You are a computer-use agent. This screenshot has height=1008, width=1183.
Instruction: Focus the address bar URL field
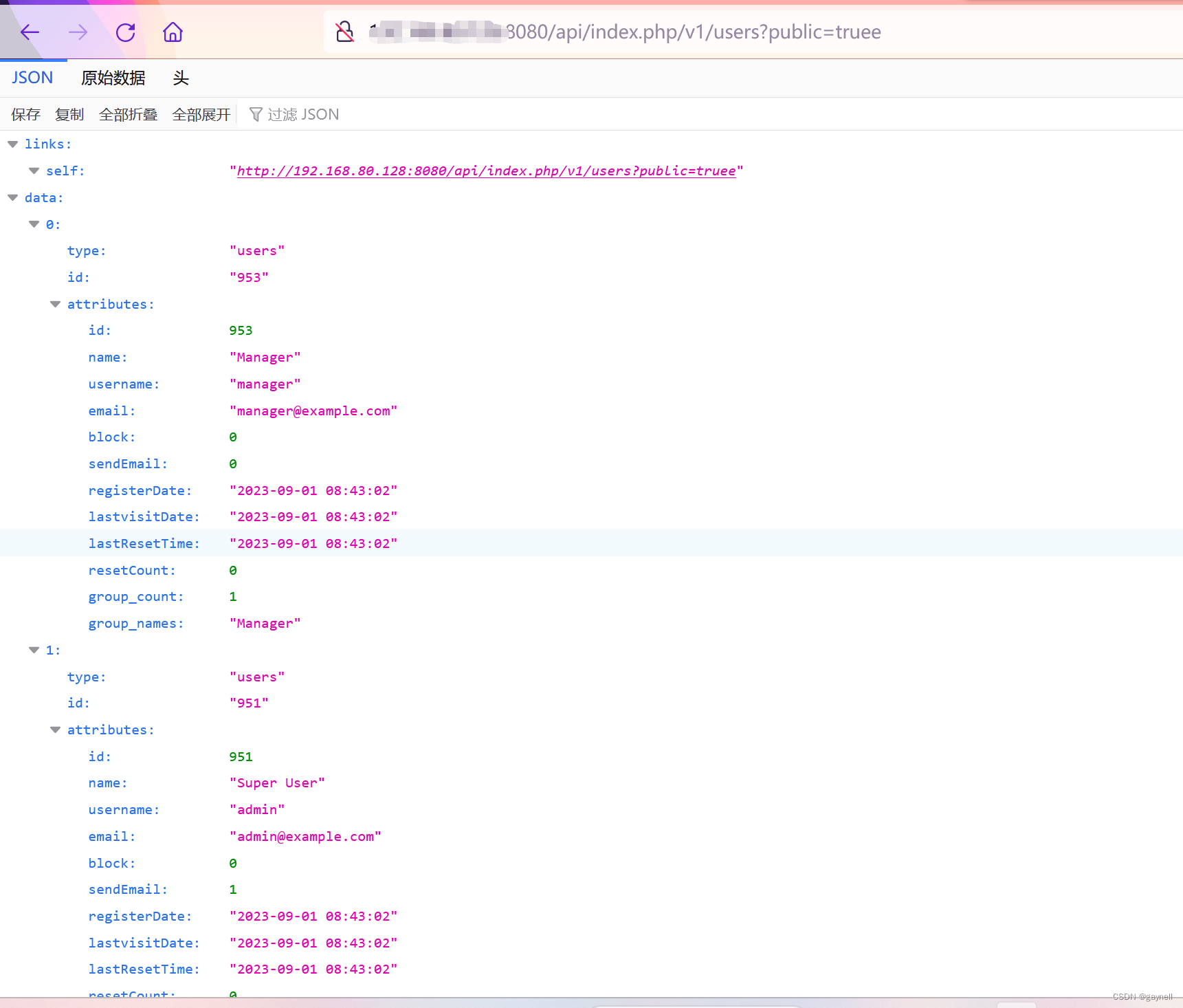[x=753, y=32]
